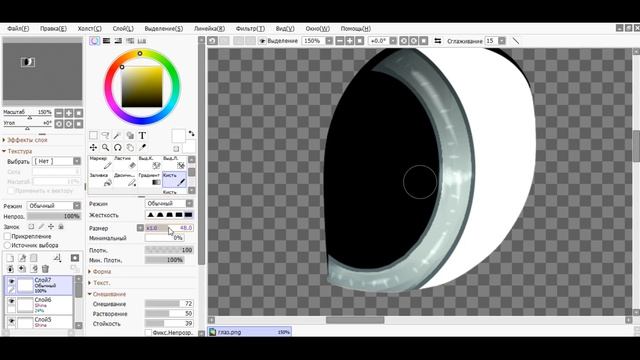Screen dimensions: 640x360
Task: Click Размер multiplier button
Action: [x=140, y=228]
